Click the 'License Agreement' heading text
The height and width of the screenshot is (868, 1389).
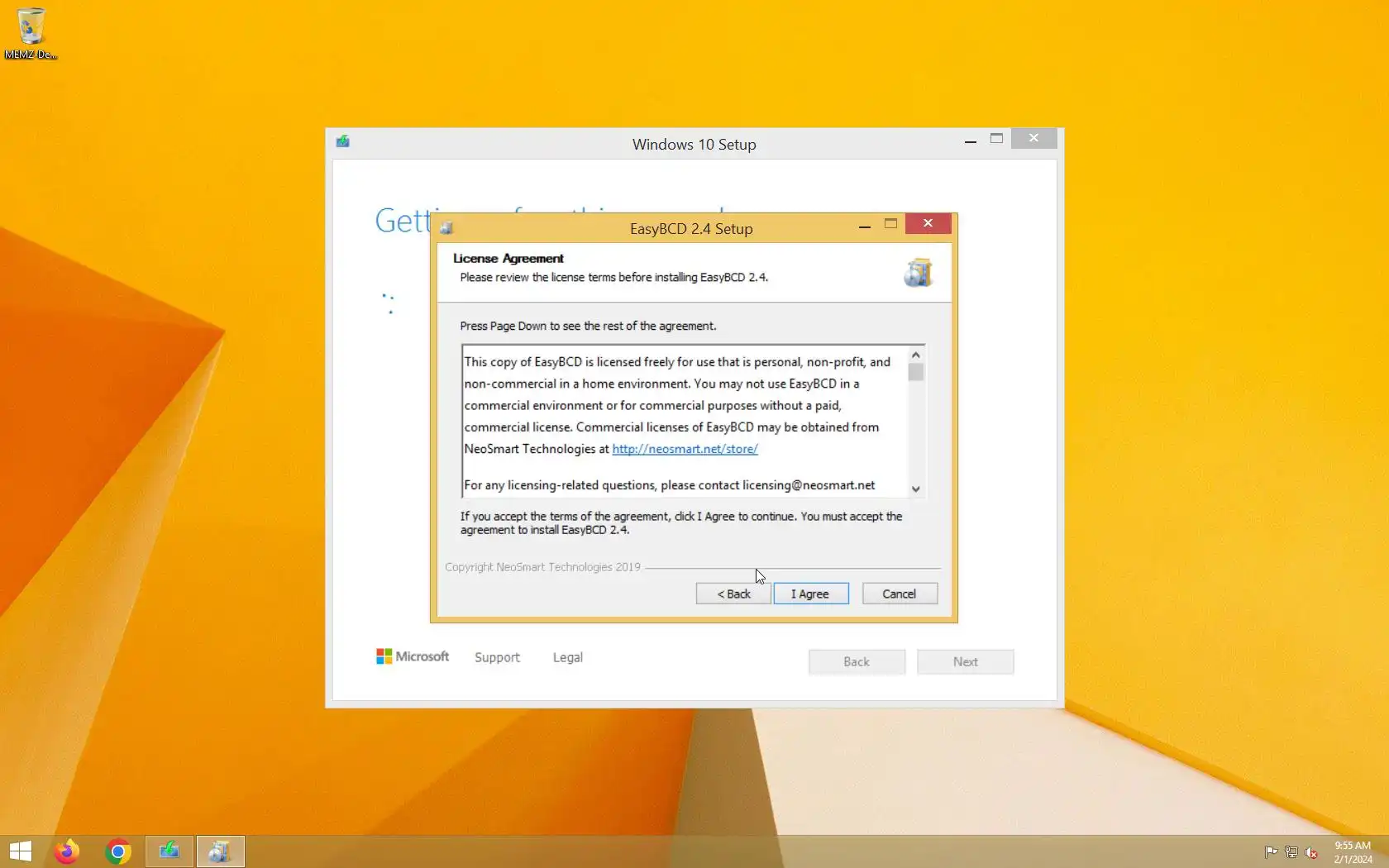(508, 258)
